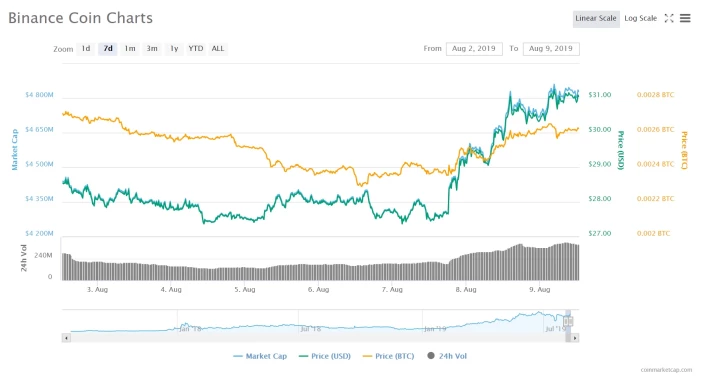
Task: Edit the To date field
Action: point(551,48)
